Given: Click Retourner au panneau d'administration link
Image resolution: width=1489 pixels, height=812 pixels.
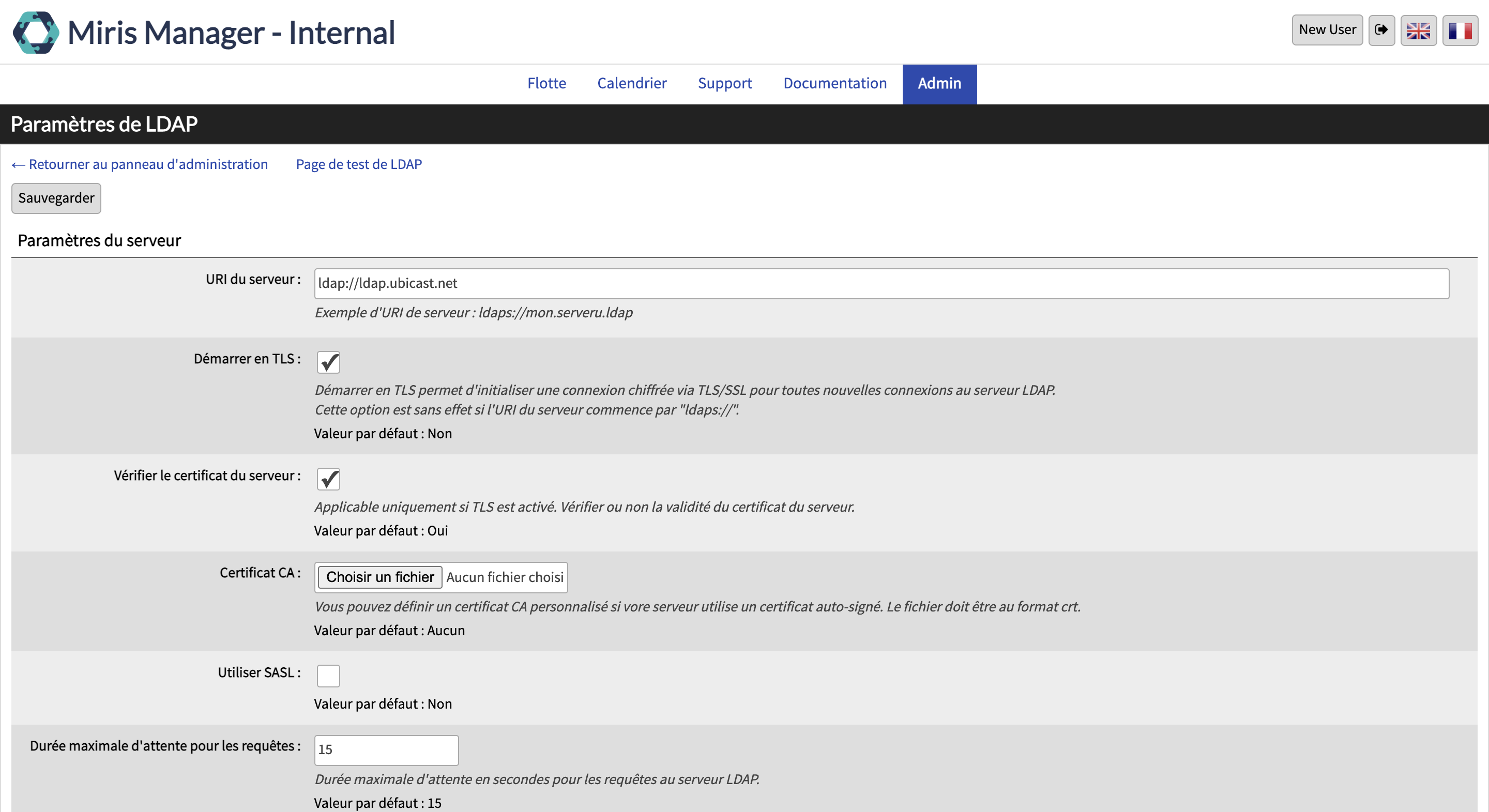Looking at the screenshot, I should [140, 164].
